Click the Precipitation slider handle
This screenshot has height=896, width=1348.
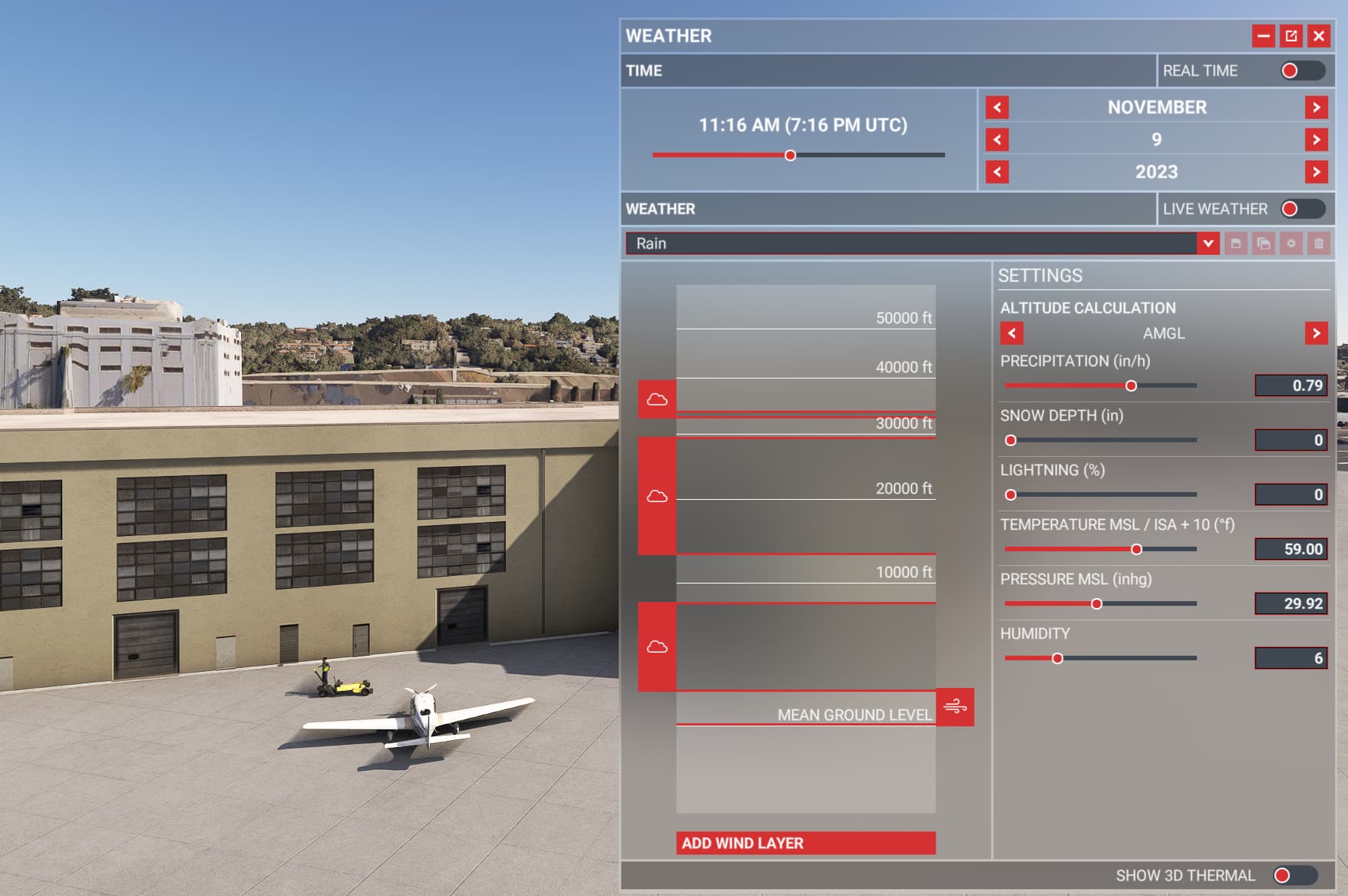[x=1131, y=385]
